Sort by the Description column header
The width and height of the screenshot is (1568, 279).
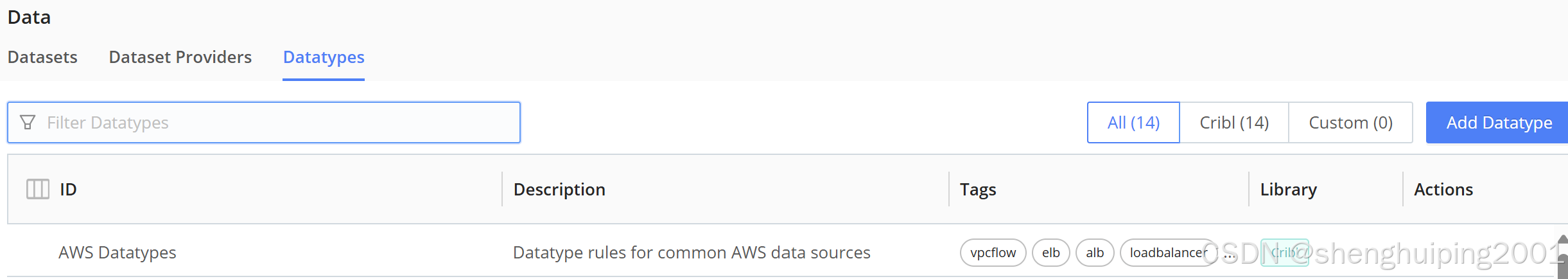[x=559, y=189]
